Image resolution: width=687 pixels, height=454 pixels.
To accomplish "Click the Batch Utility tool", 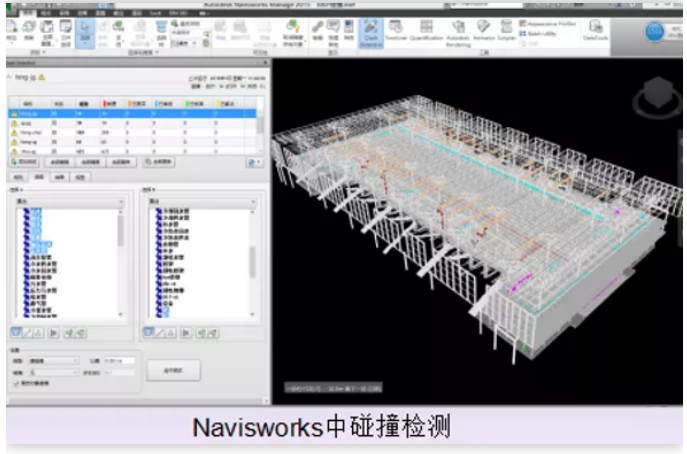I will [x=538, y=33].
